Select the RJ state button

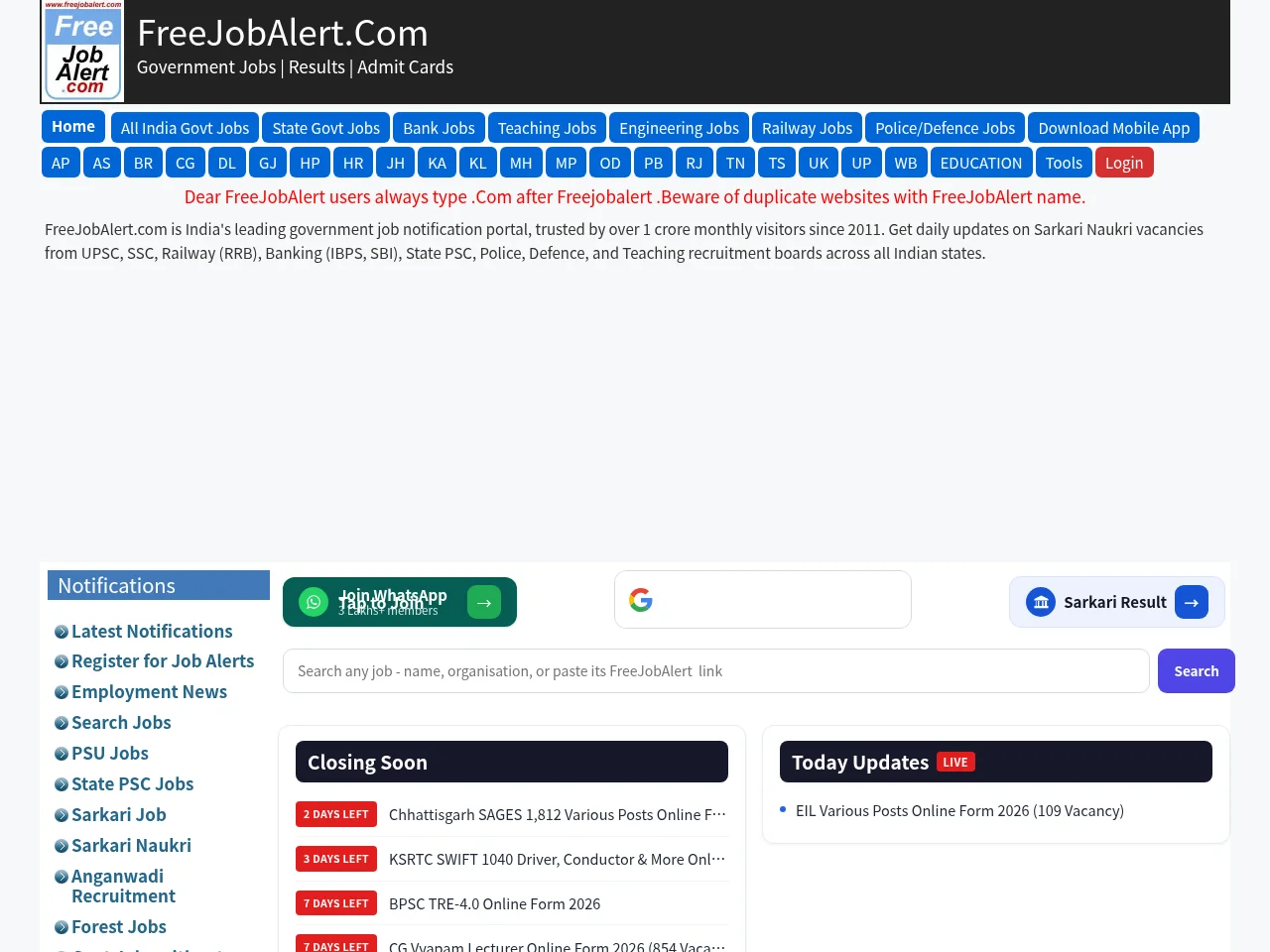pyautogui.click(x=695, y=163)
